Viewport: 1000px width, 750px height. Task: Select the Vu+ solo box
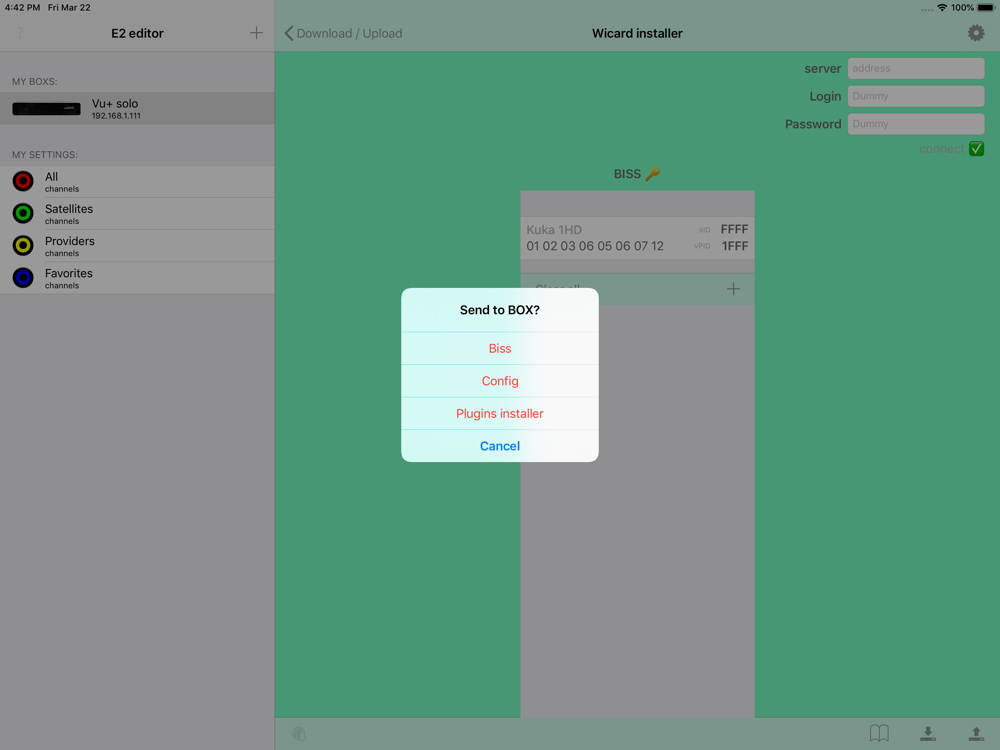coord(137,108)
